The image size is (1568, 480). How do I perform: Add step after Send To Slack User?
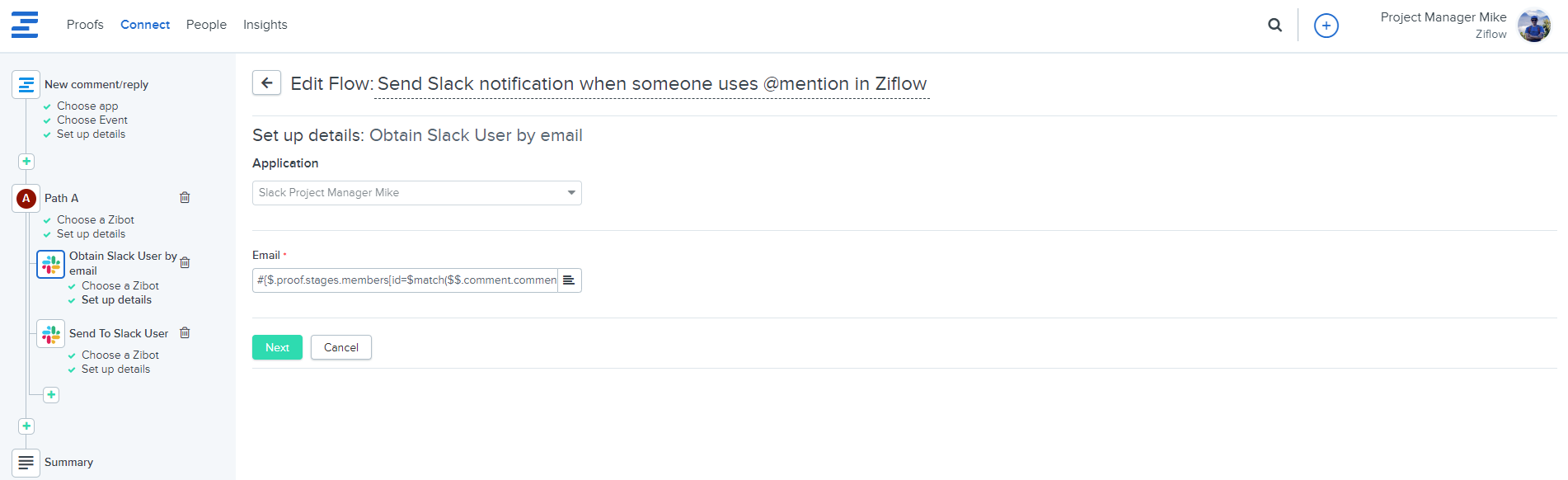coord(51,395)
